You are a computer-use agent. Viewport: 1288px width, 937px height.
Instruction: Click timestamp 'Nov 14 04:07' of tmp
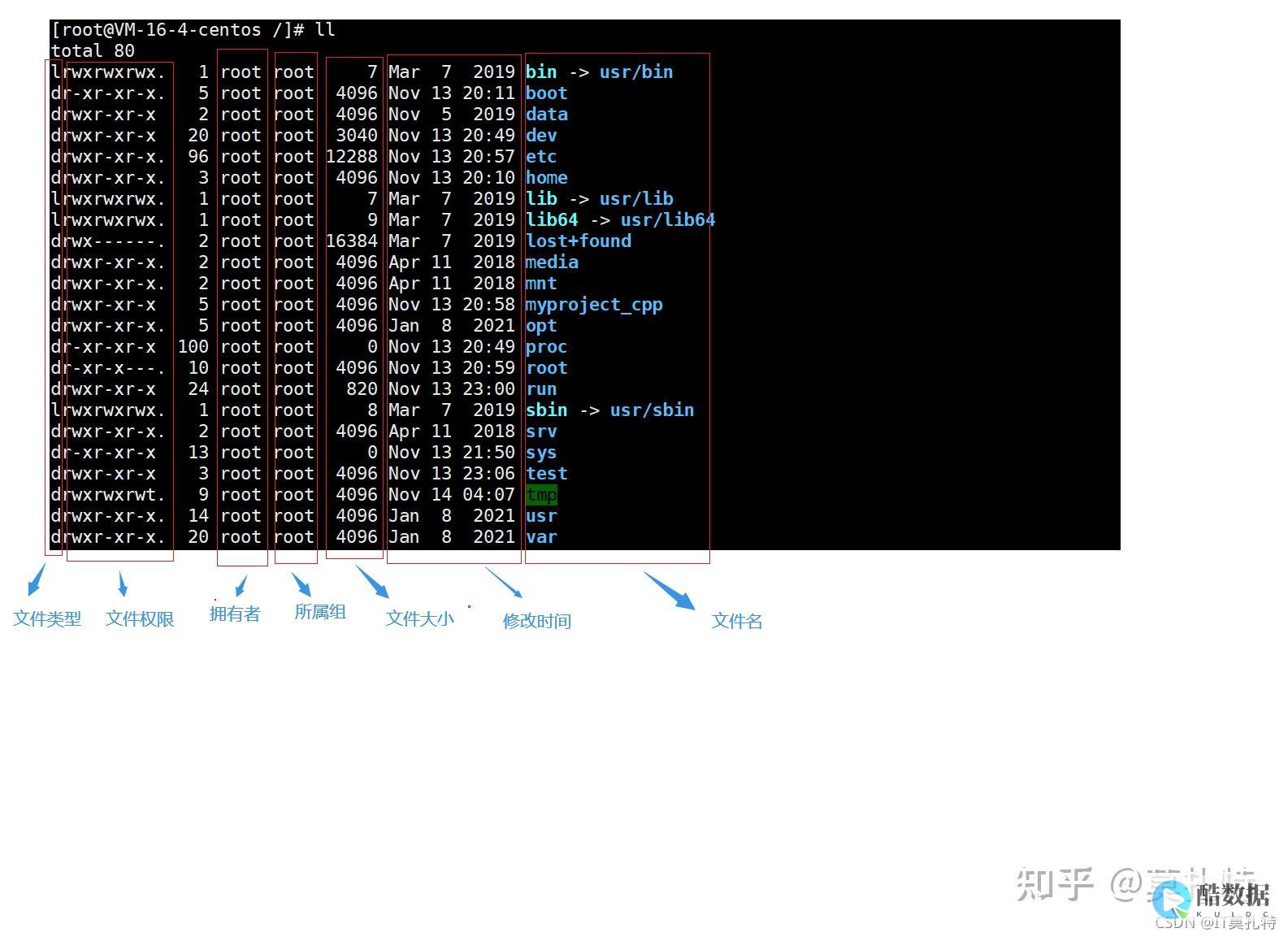click(452, 495)
